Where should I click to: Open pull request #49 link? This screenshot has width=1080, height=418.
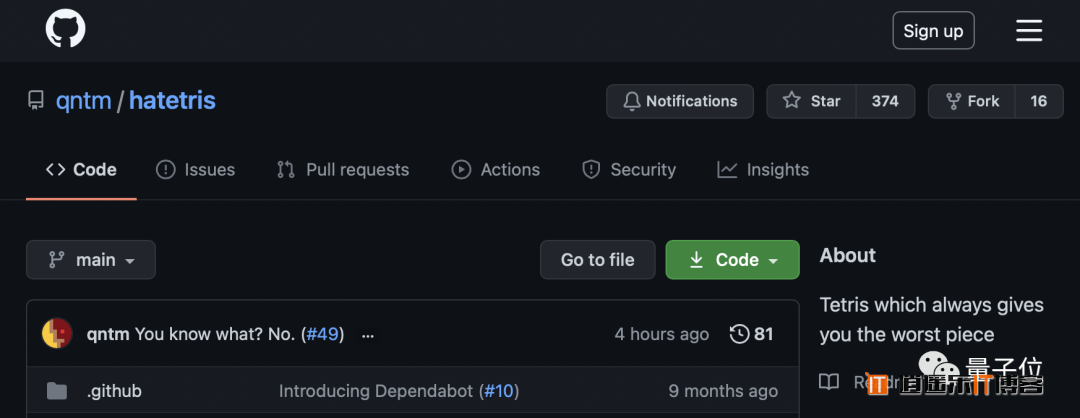click(x=322, y=335)
